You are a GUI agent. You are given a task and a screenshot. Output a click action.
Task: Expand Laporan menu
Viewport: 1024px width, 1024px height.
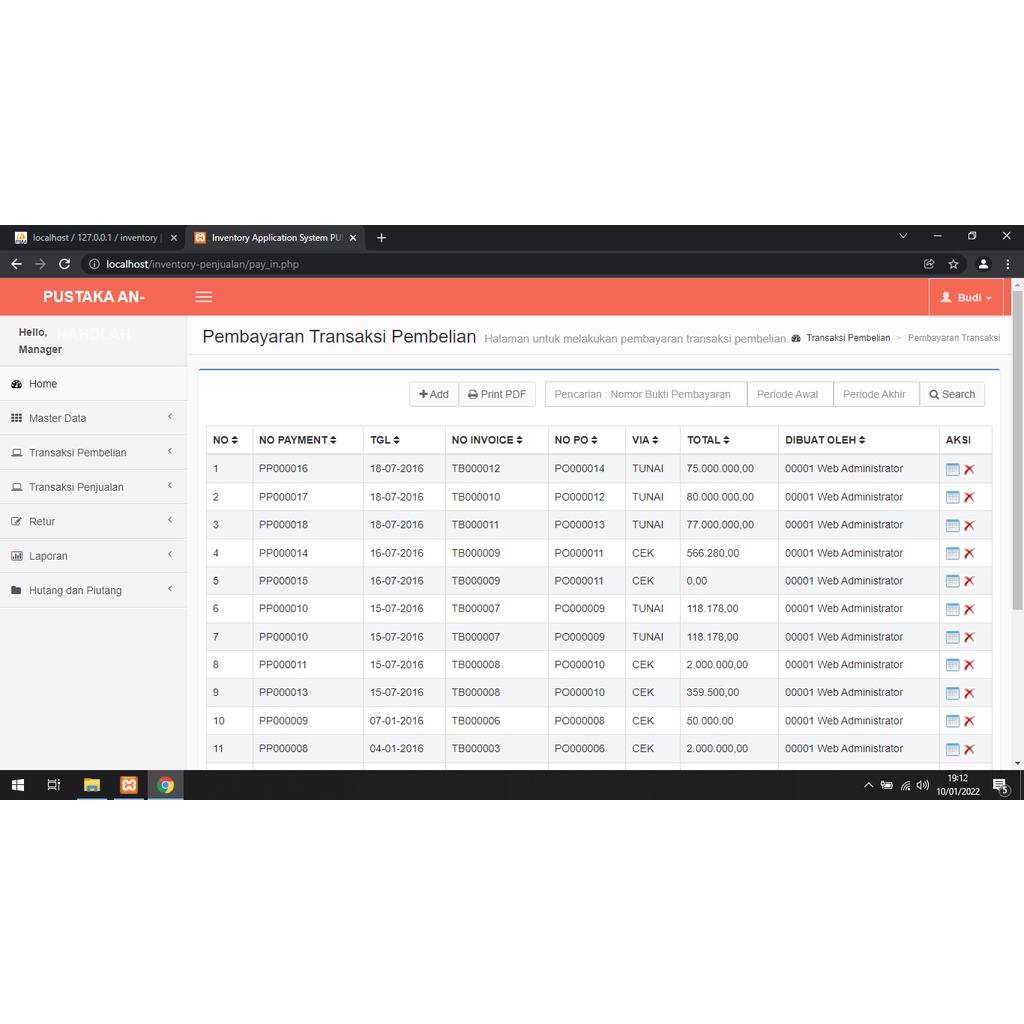[93, 556]
